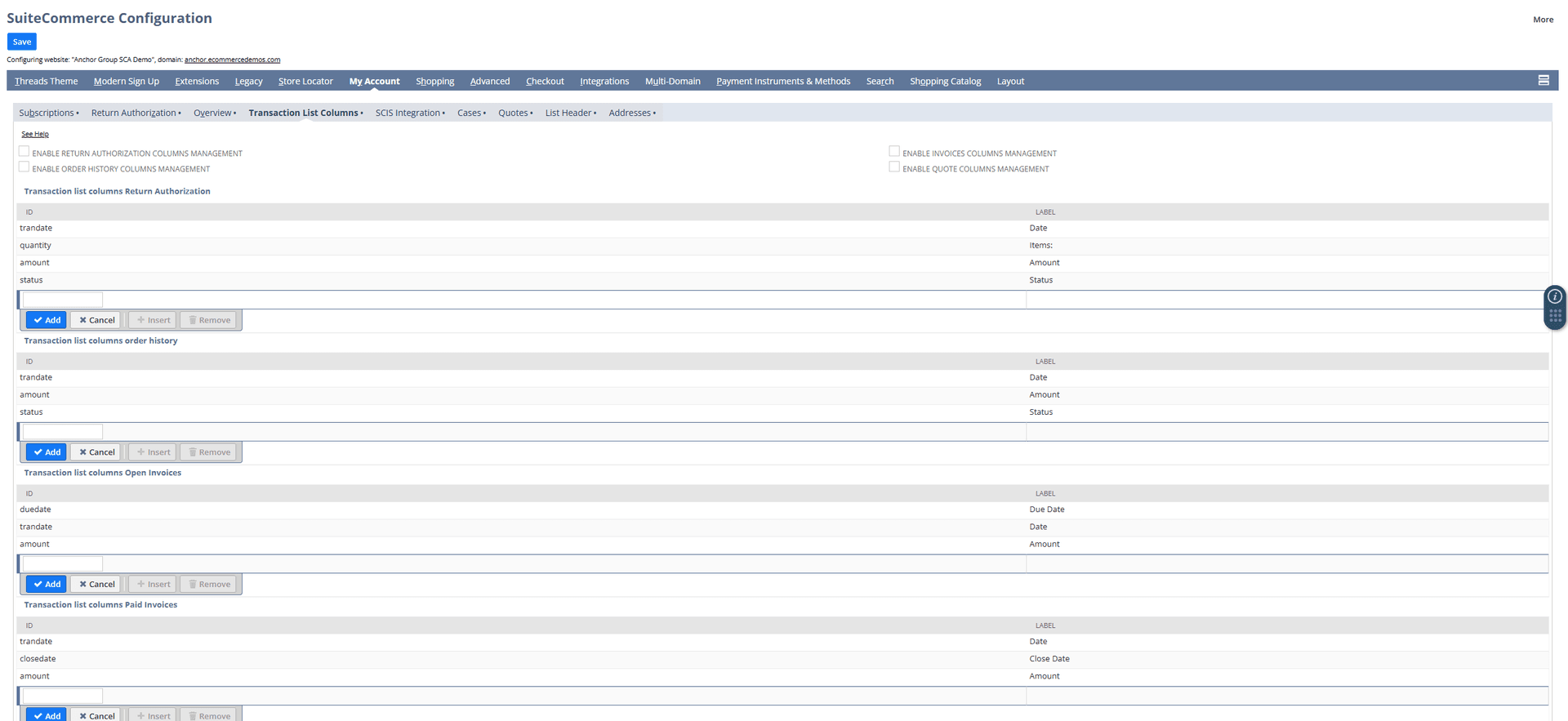Click Remove under Return Authorization columns

point(209,320)
